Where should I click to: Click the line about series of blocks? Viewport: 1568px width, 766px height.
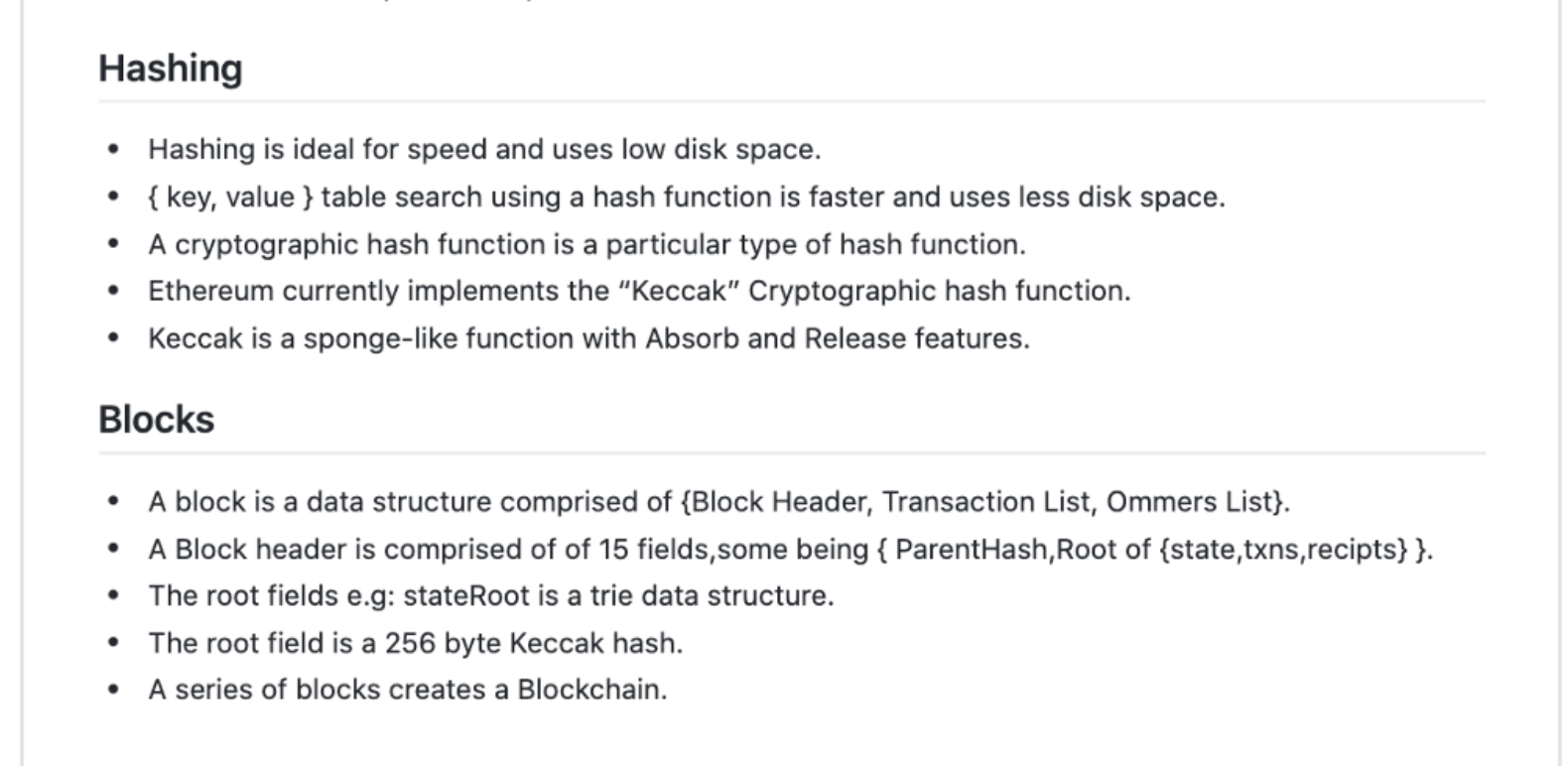click(408, 690)
